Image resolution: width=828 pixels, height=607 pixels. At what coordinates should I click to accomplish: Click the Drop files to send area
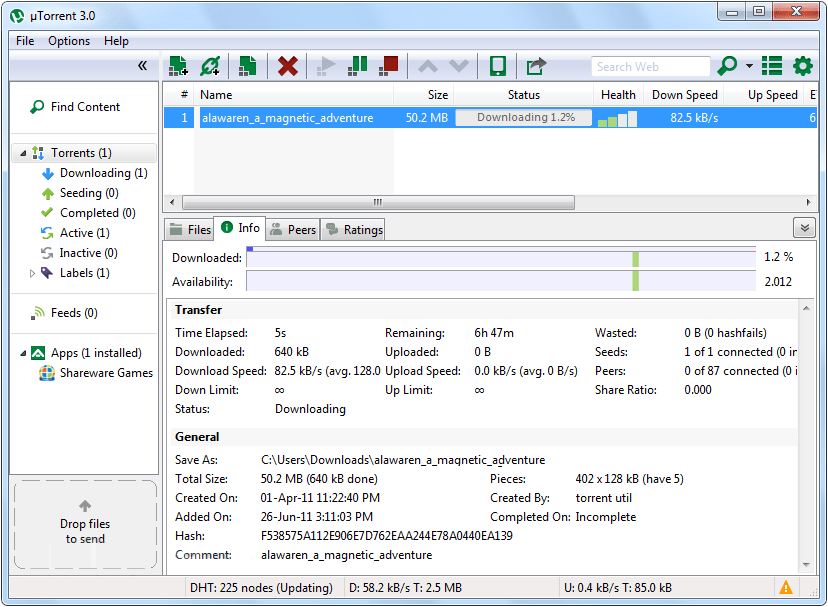click(85, 524)
